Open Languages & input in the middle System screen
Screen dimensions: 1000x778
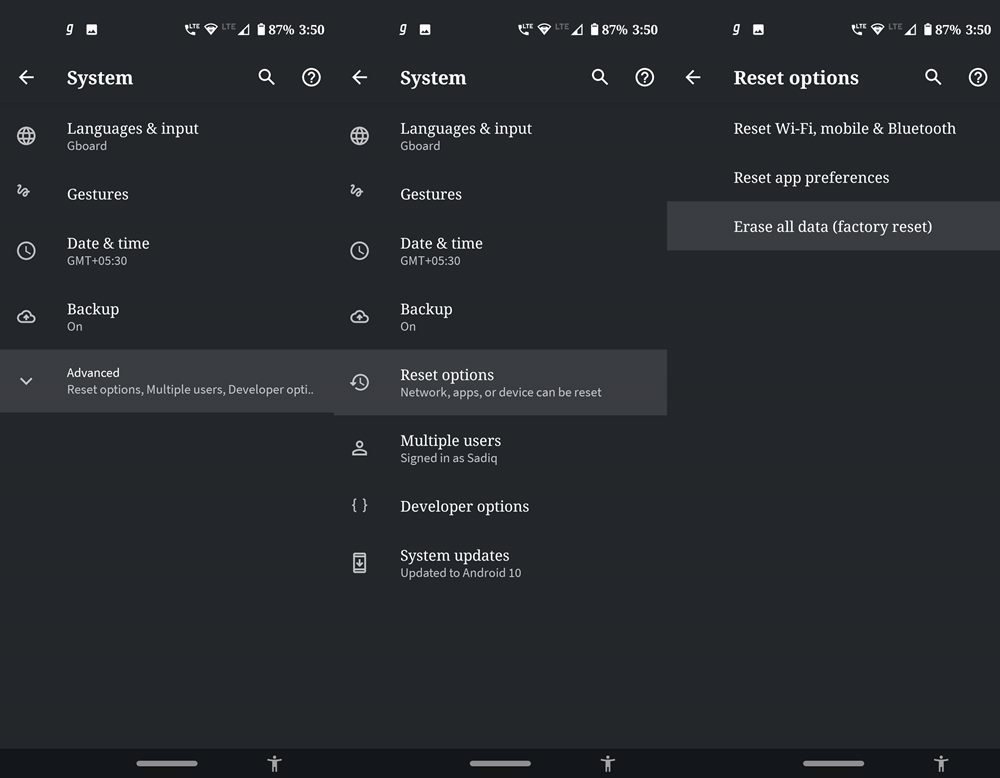point(501,136)
